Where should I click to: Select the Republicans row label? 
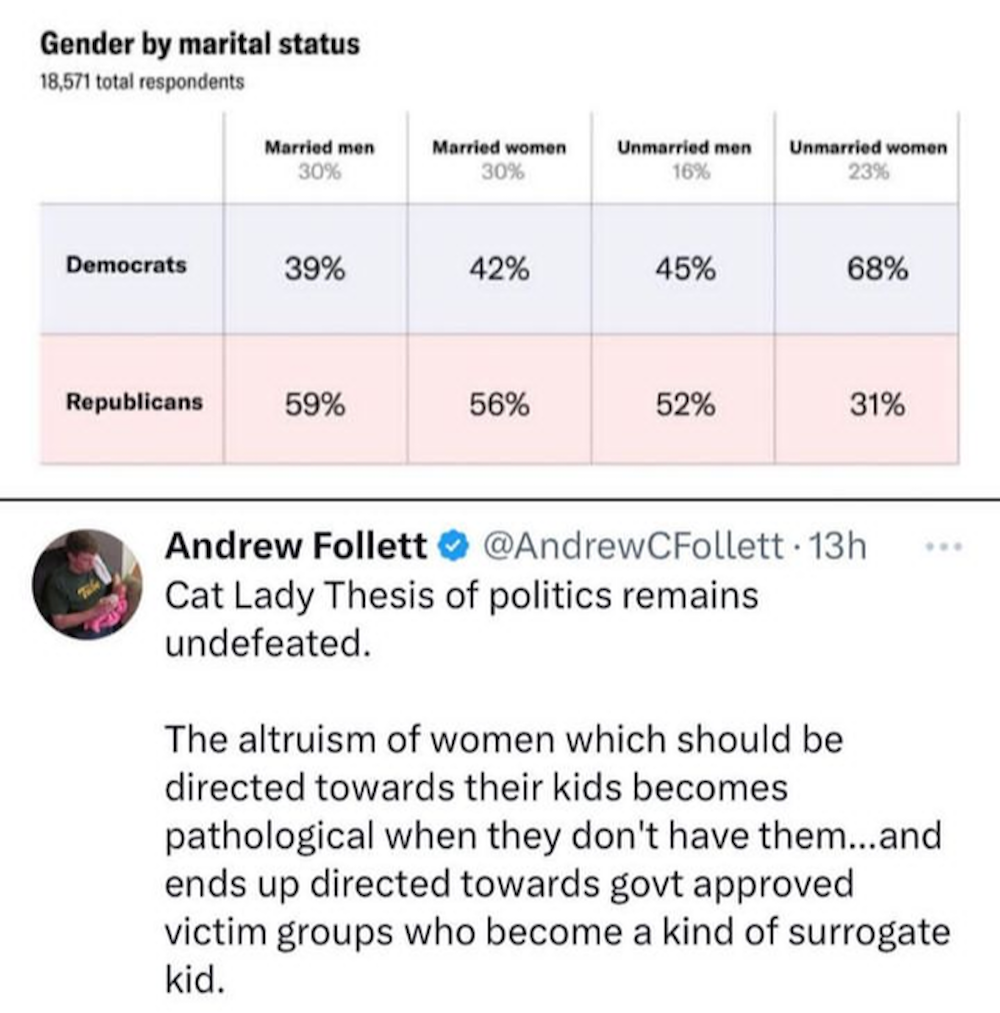point(133,402)
